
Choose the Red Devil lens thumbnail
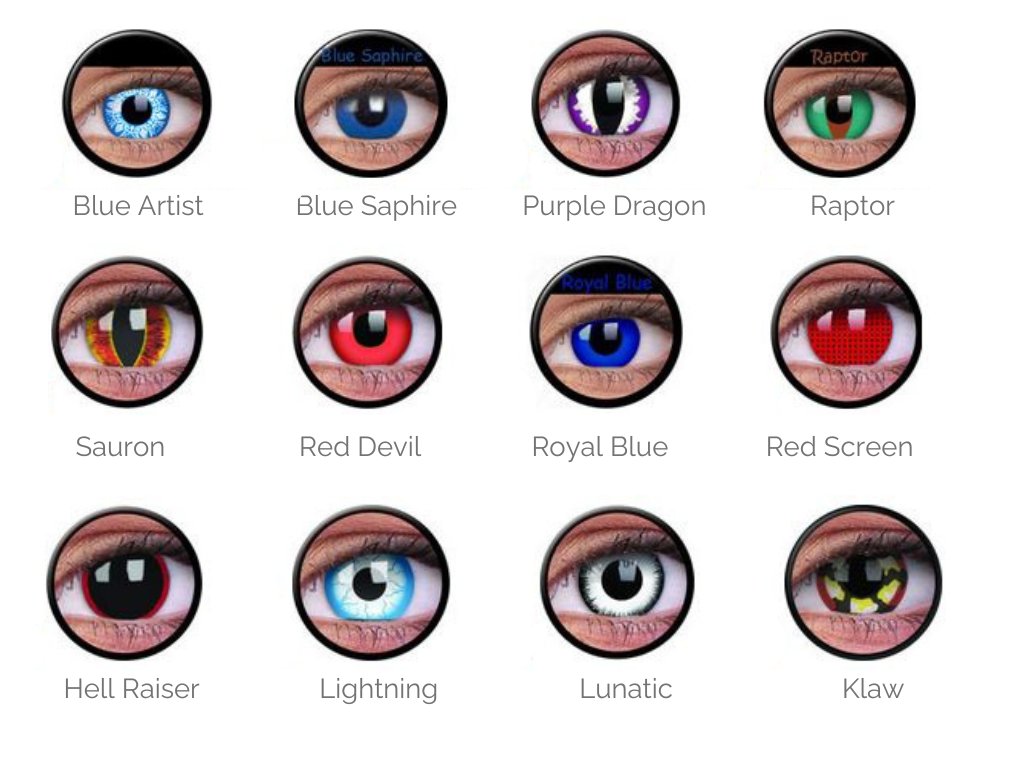[x=367, y=332]
